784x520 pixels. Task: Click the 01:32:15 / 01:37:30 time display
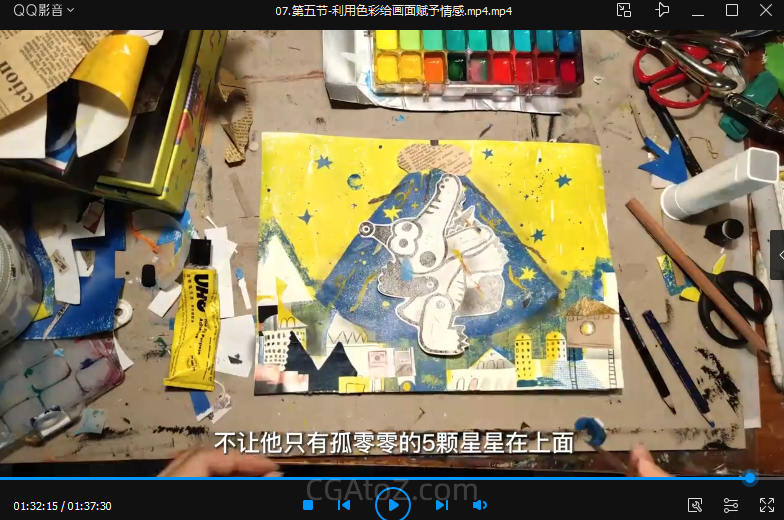pyautogui.click(x=62, y=506)
